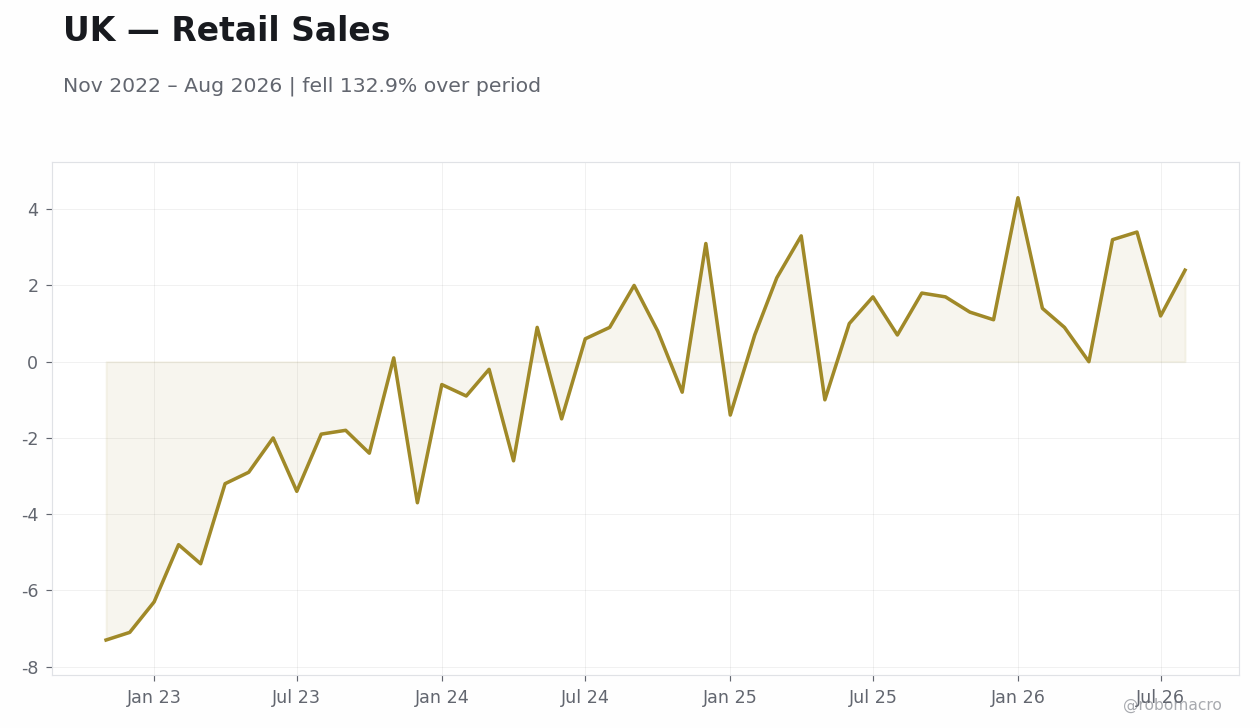Select the Jan 23 x-axis label
Viewport: 1260px width, 728px height.
(x=154, y=698)
